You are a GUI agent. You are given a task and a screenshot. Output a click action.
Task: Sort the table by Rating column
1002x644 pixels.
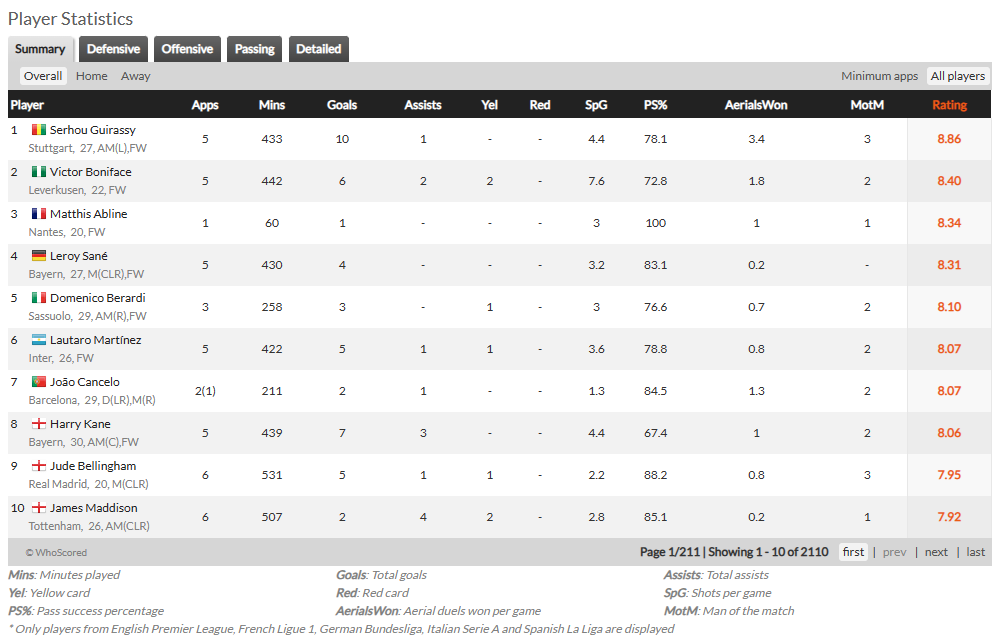click(x=949, y=105)
